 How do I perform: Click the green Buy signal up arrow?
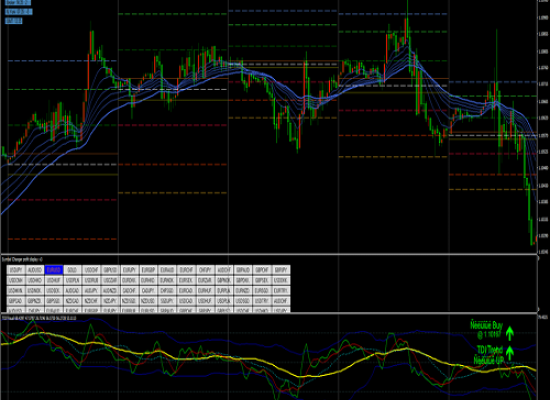510,333
